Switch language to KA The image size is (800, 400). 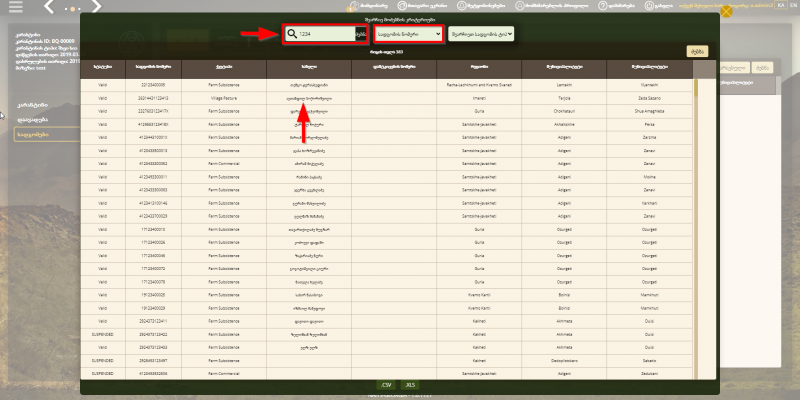coord(781,5)
